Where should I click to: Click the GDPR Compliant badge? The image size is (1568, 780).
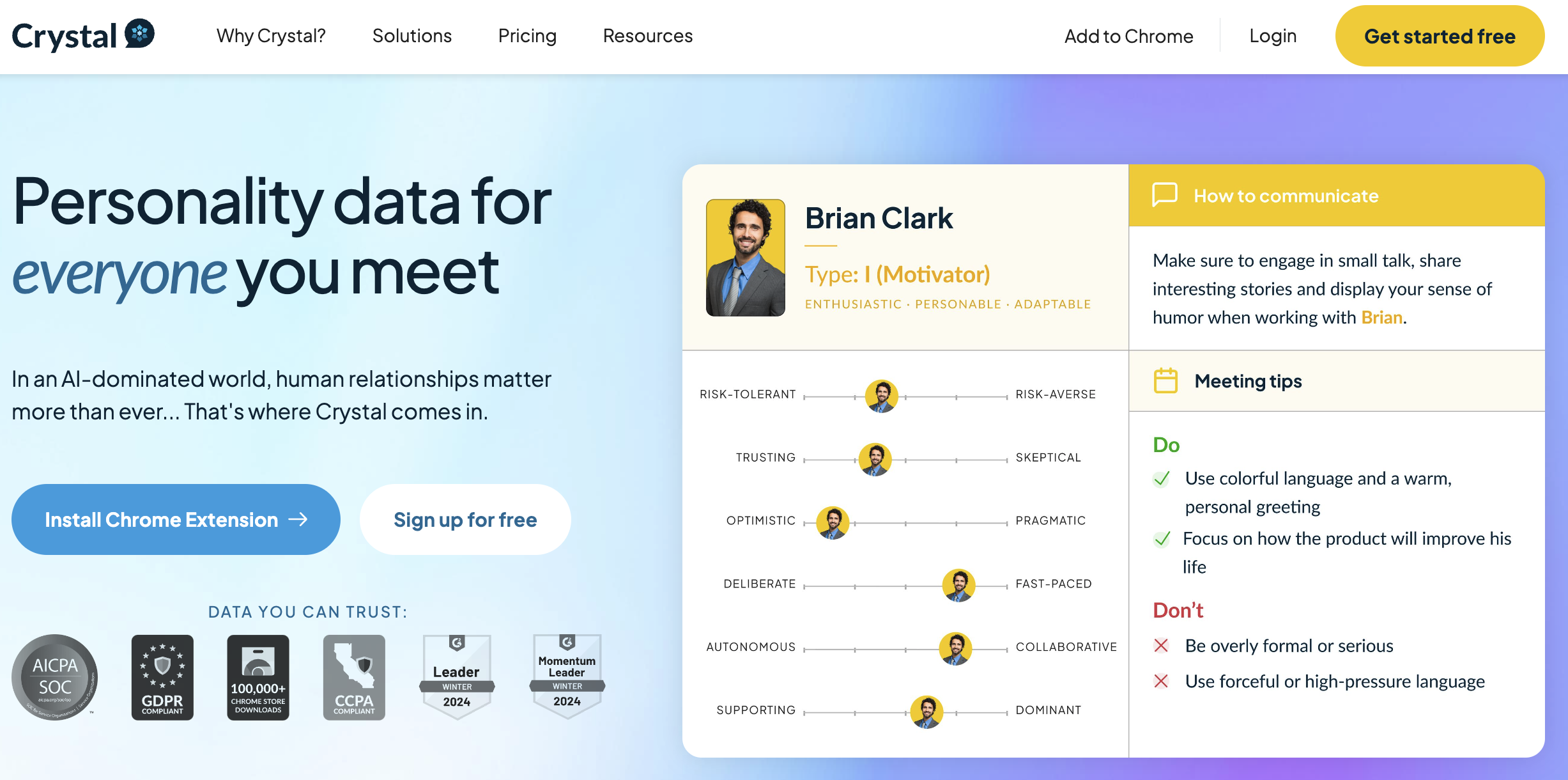pos(162,677)
